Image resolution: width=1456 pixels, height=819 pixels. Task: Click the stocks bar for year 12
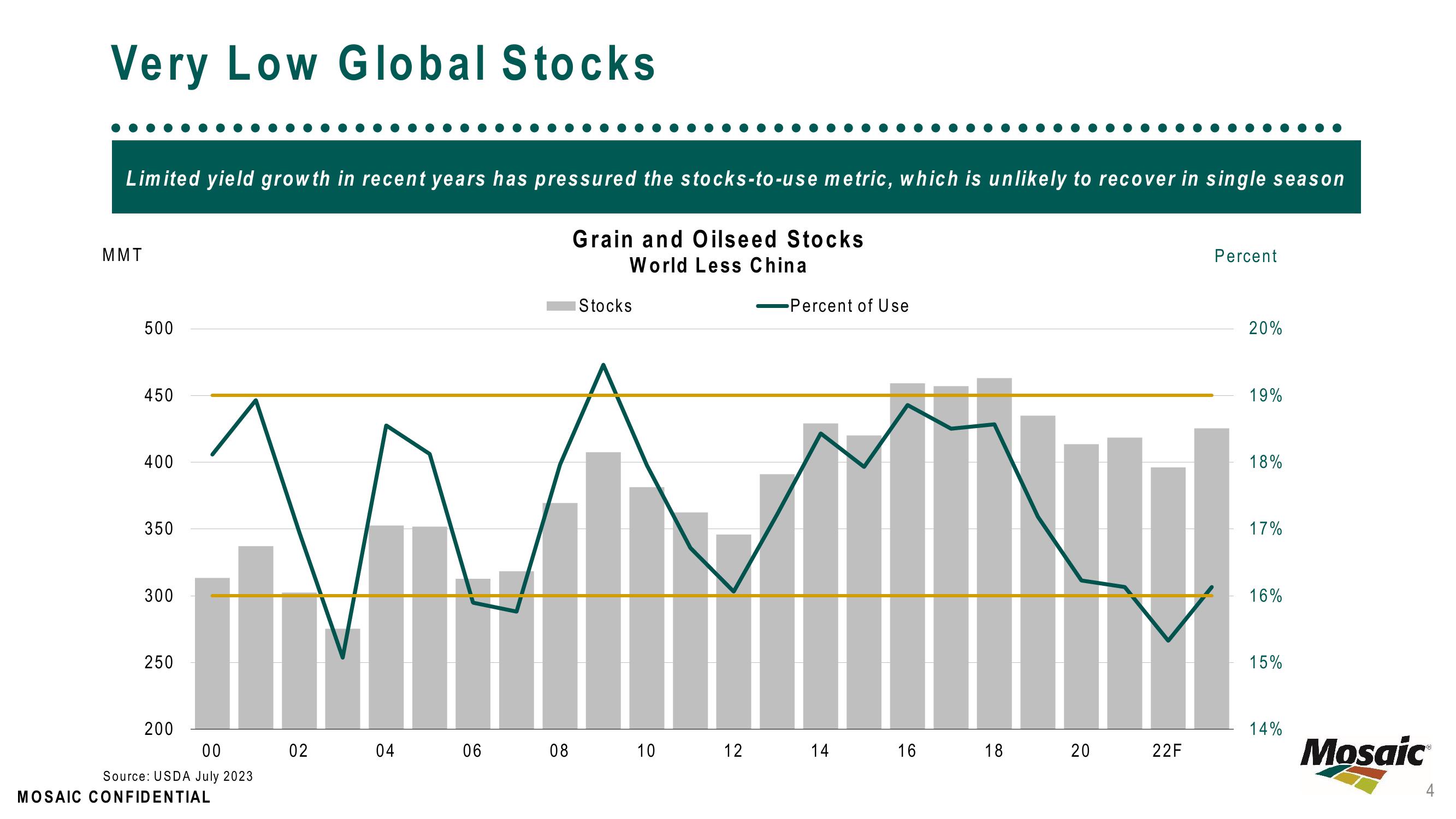coord(733,632)
